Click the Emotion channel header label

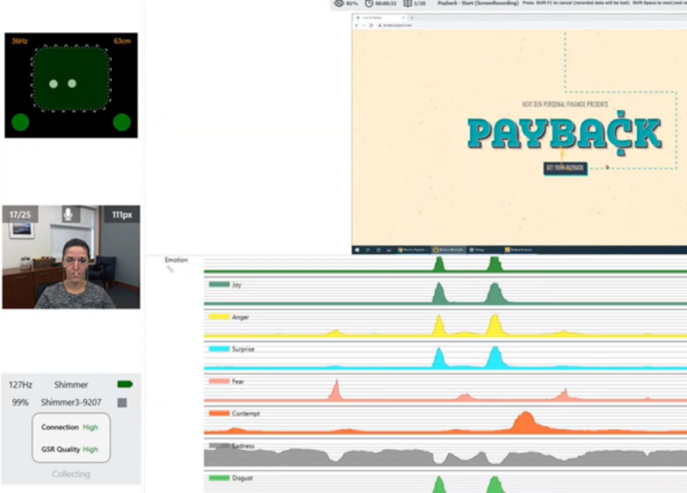pyautogui.click(x=176, y=260)
